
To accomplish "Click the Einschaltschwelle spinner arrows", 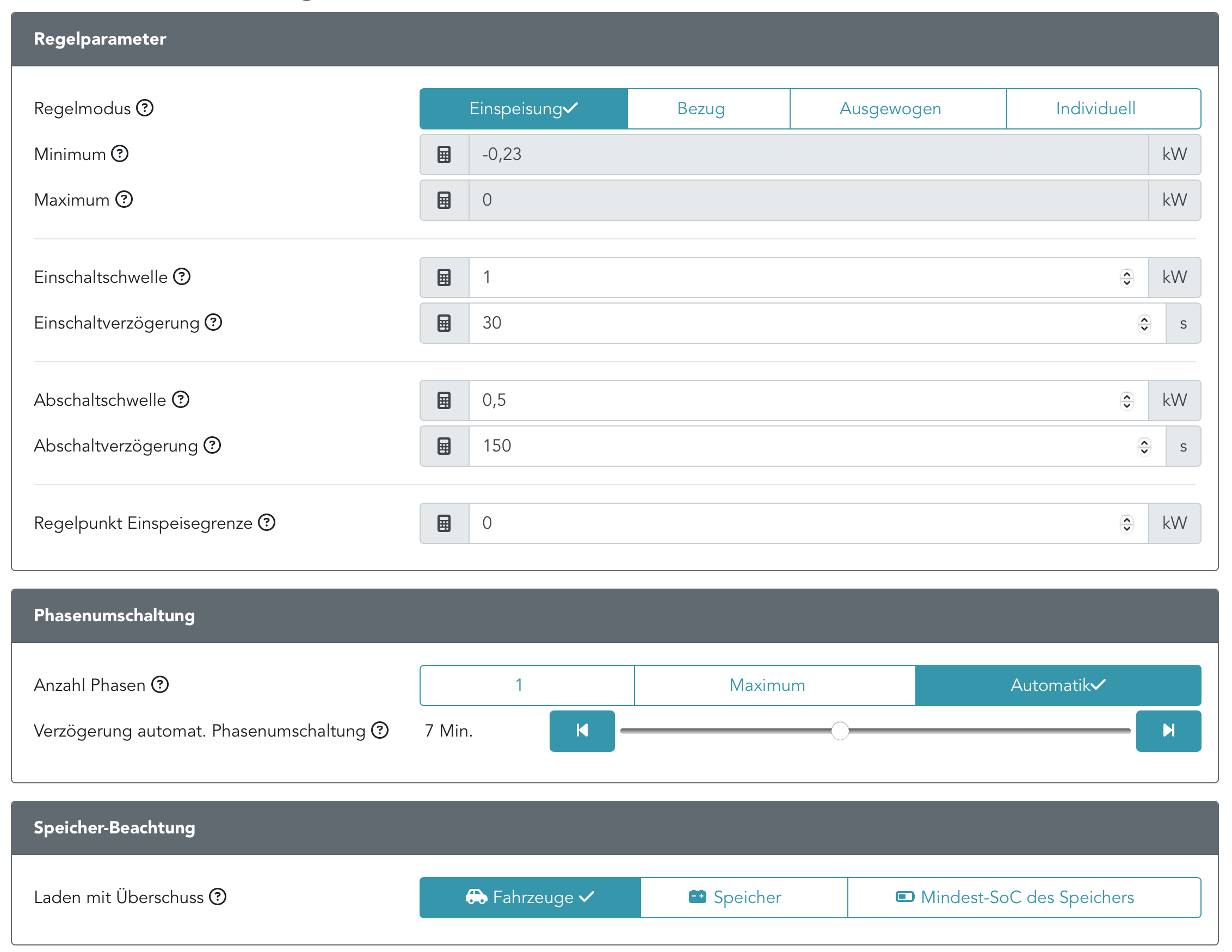I will [x=1126, y=277].
